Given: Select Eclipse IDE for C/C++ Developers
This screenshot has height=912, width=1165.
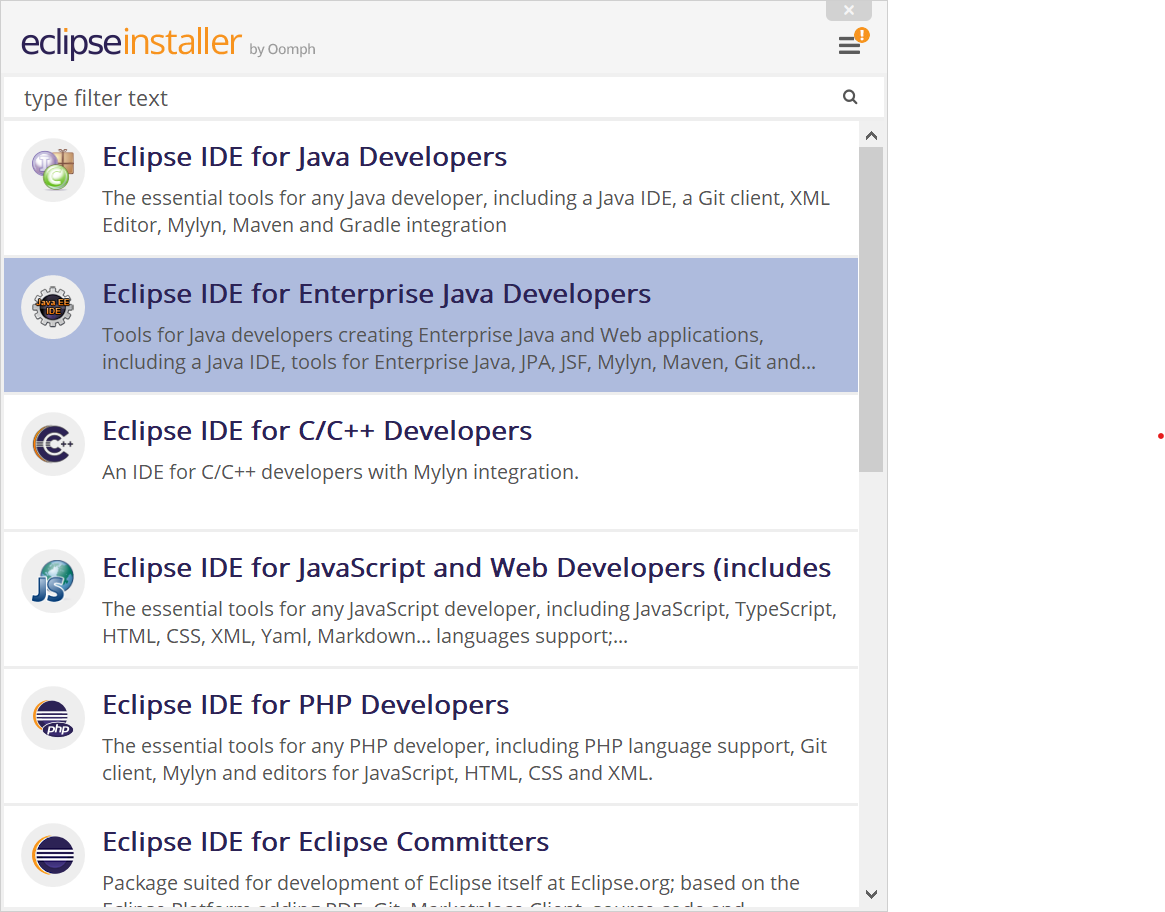Looking at the screenshot, I should click(x=431, y=462).
